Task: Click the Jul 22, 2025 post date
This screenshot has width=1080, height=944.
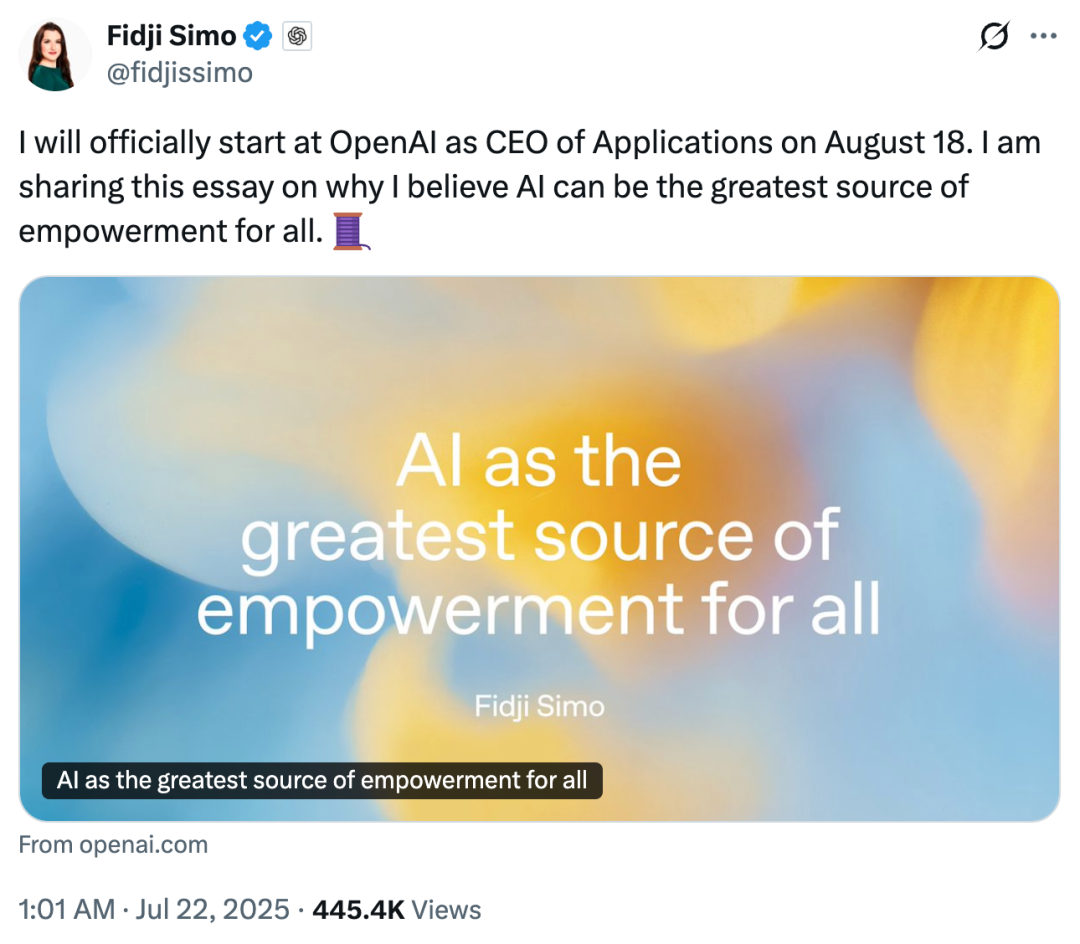Action: pos(212,910)
